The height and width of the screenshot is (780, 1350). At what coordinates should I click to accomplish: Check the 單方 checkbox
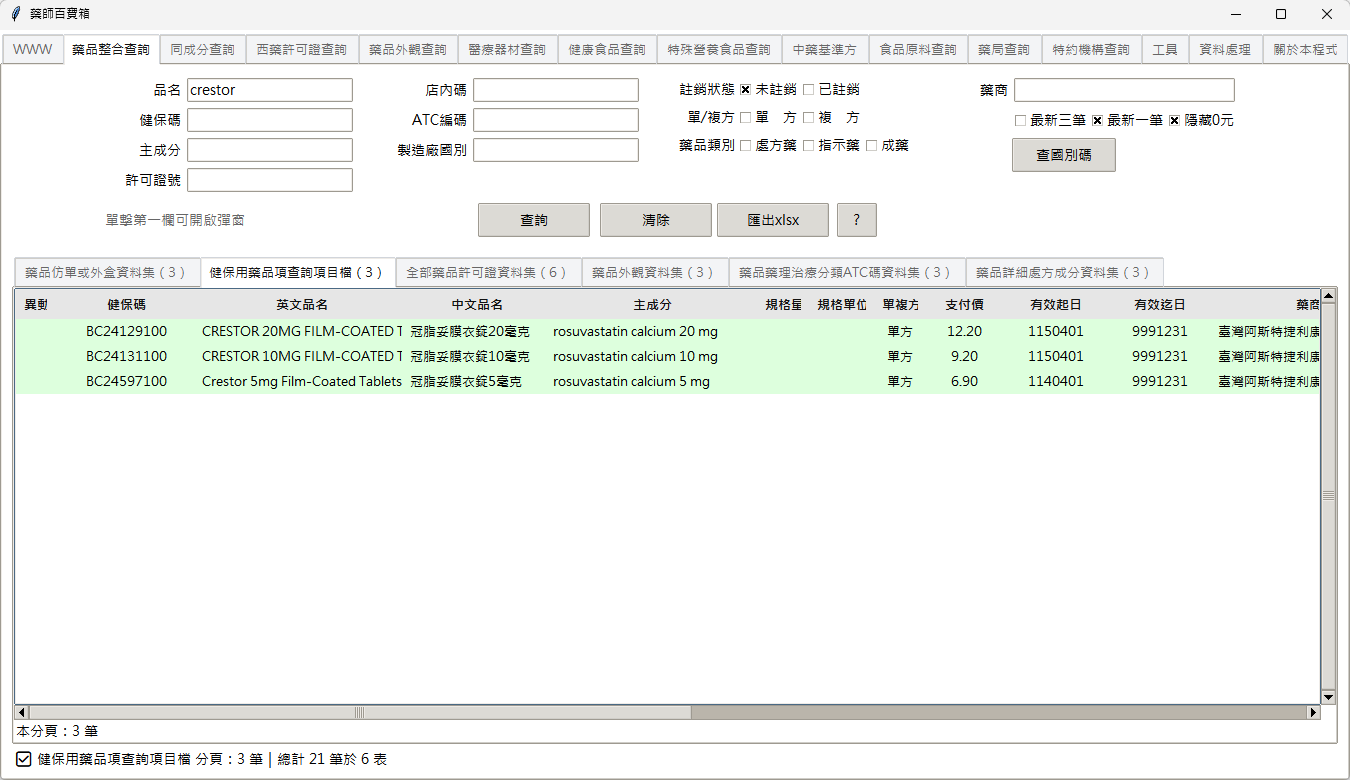tap(745, 118)
